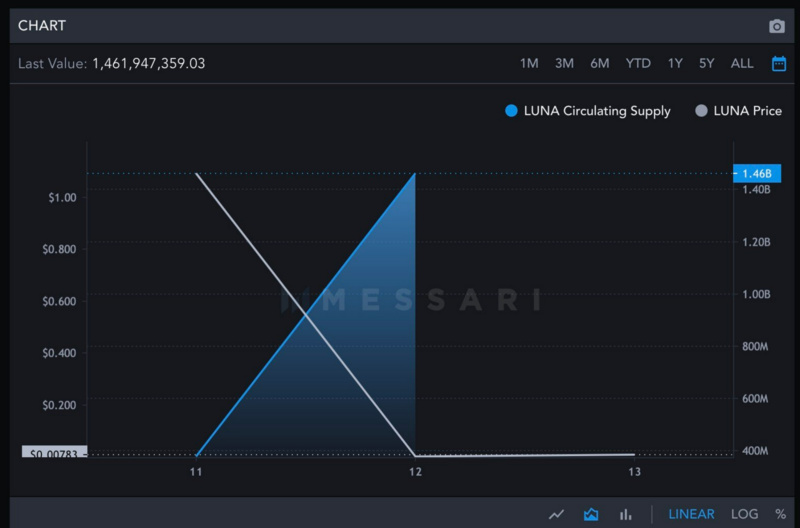
Task: Select the 5Y time range
Action: [x=707, y=63]
